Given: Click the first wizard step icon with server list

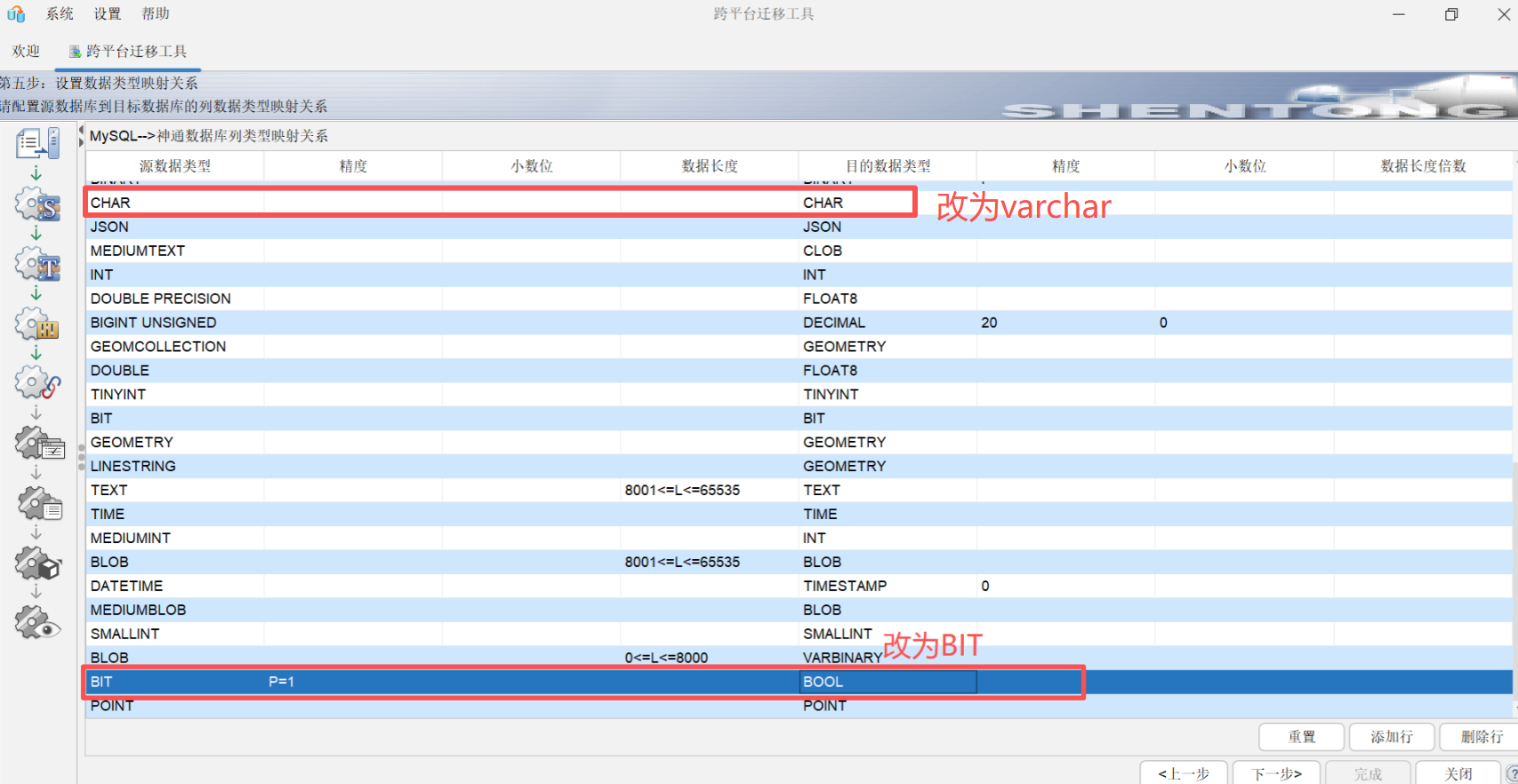Looking at the screenshot, I should tap(38, 143).
